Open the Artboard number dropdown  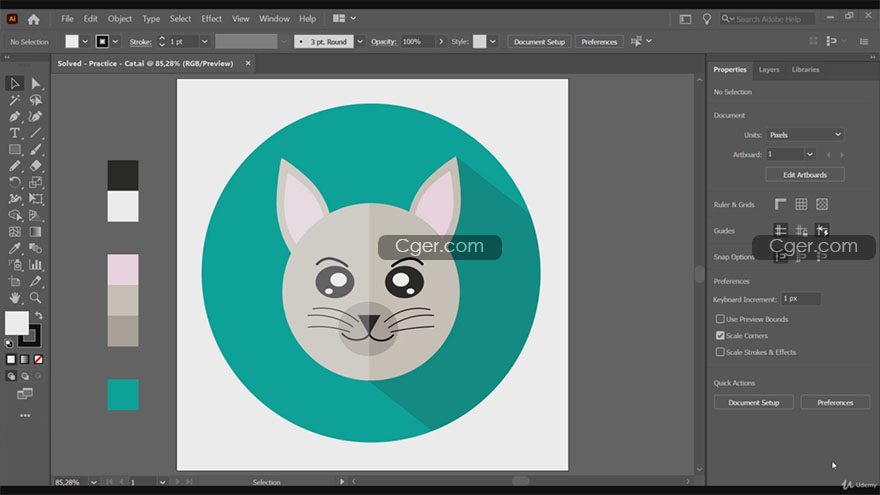tap(810, 154)
